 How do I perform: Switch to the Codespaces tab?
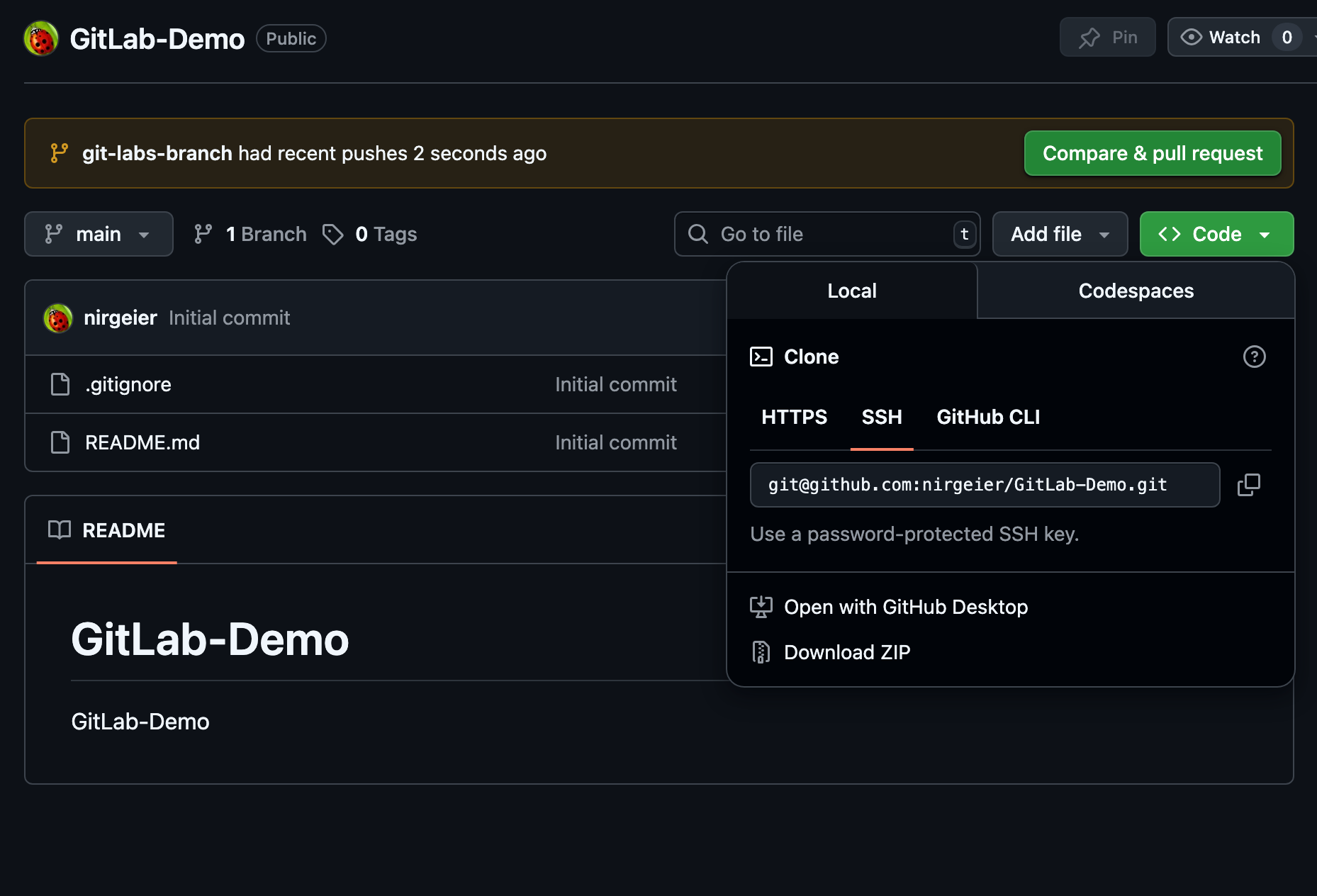pos(1136,291)
